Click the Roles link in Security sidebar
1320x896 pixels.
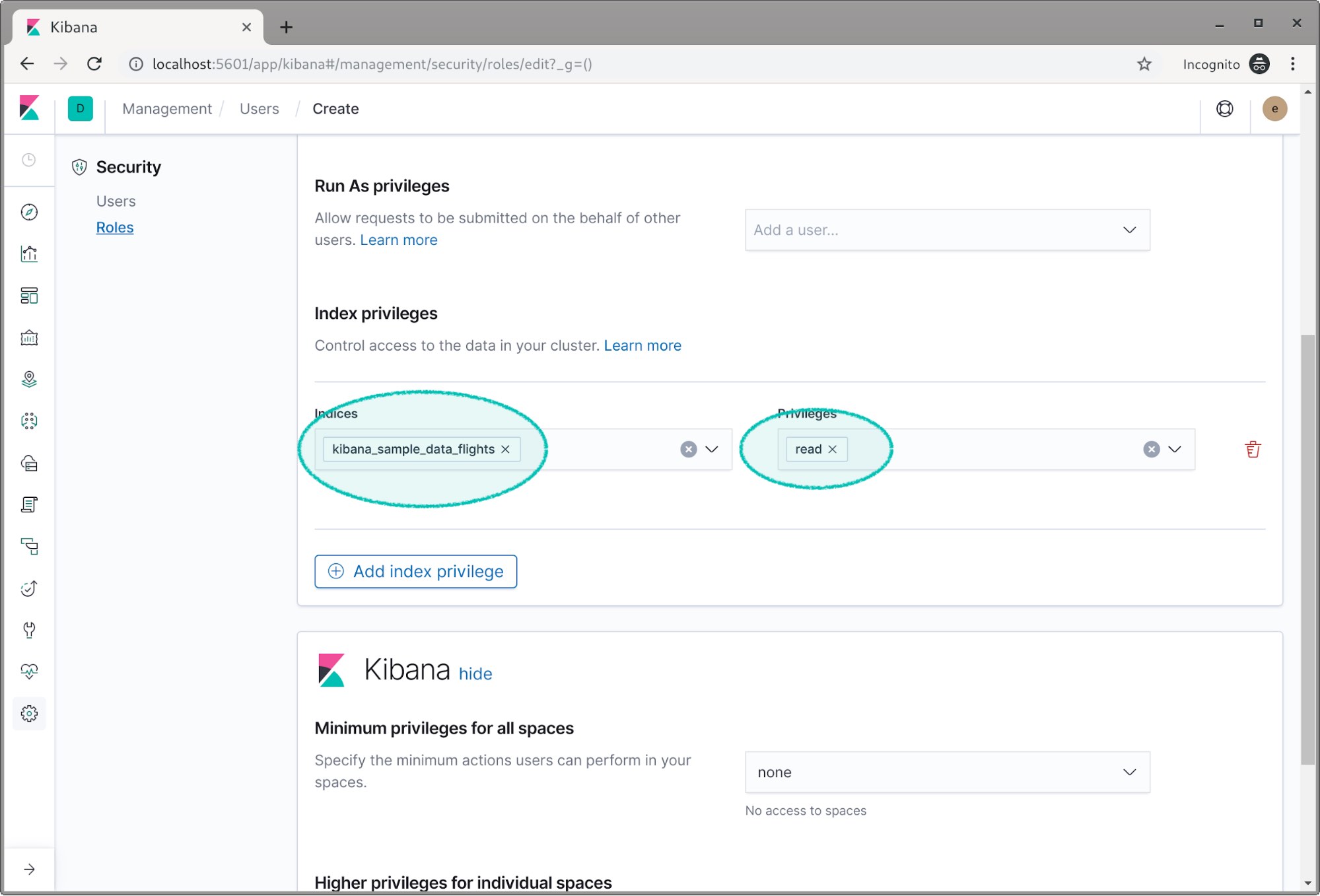[x=114, y=226]
